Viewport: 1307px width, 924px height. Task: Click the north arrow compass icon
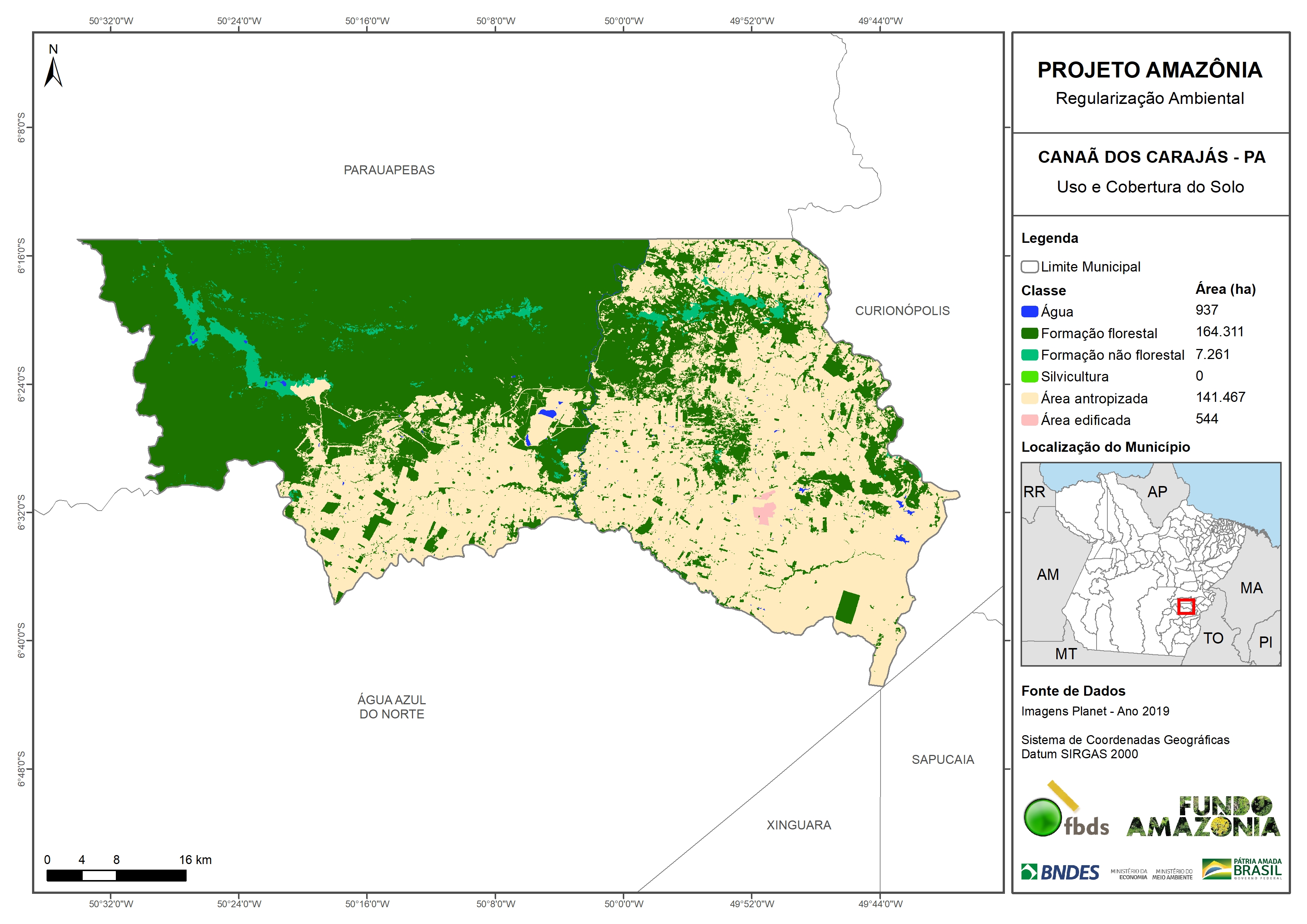pos(53,72)
